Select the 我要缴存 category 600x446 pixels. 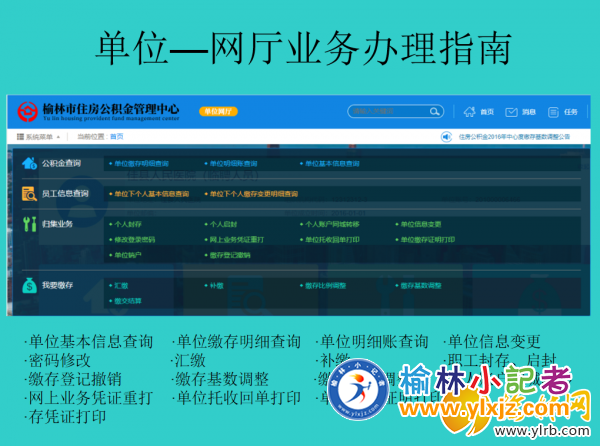click(x=57, y=285)
